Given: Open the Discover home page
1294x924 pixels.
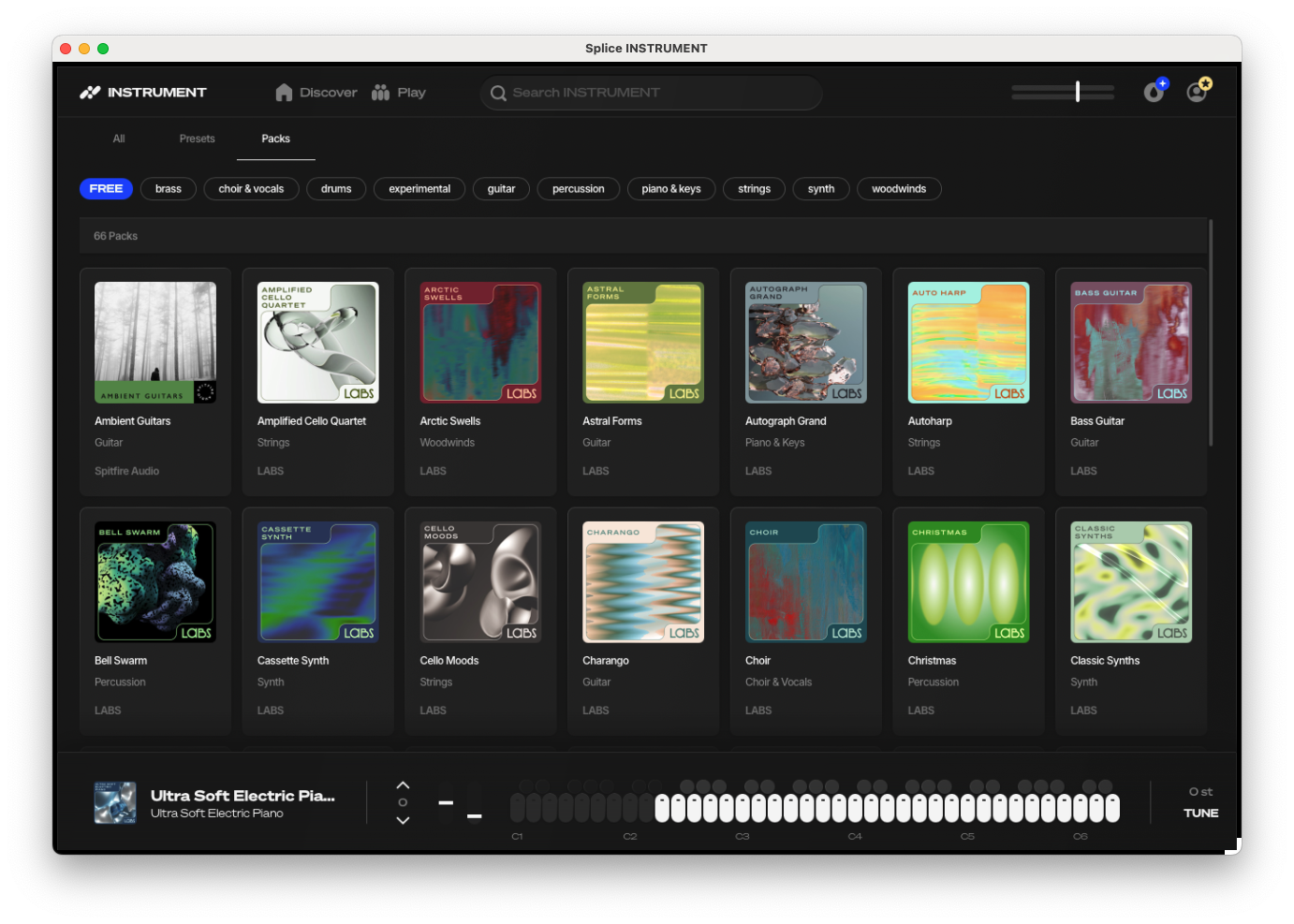Looking at the screenshot, I should click(x=316, y=93).
